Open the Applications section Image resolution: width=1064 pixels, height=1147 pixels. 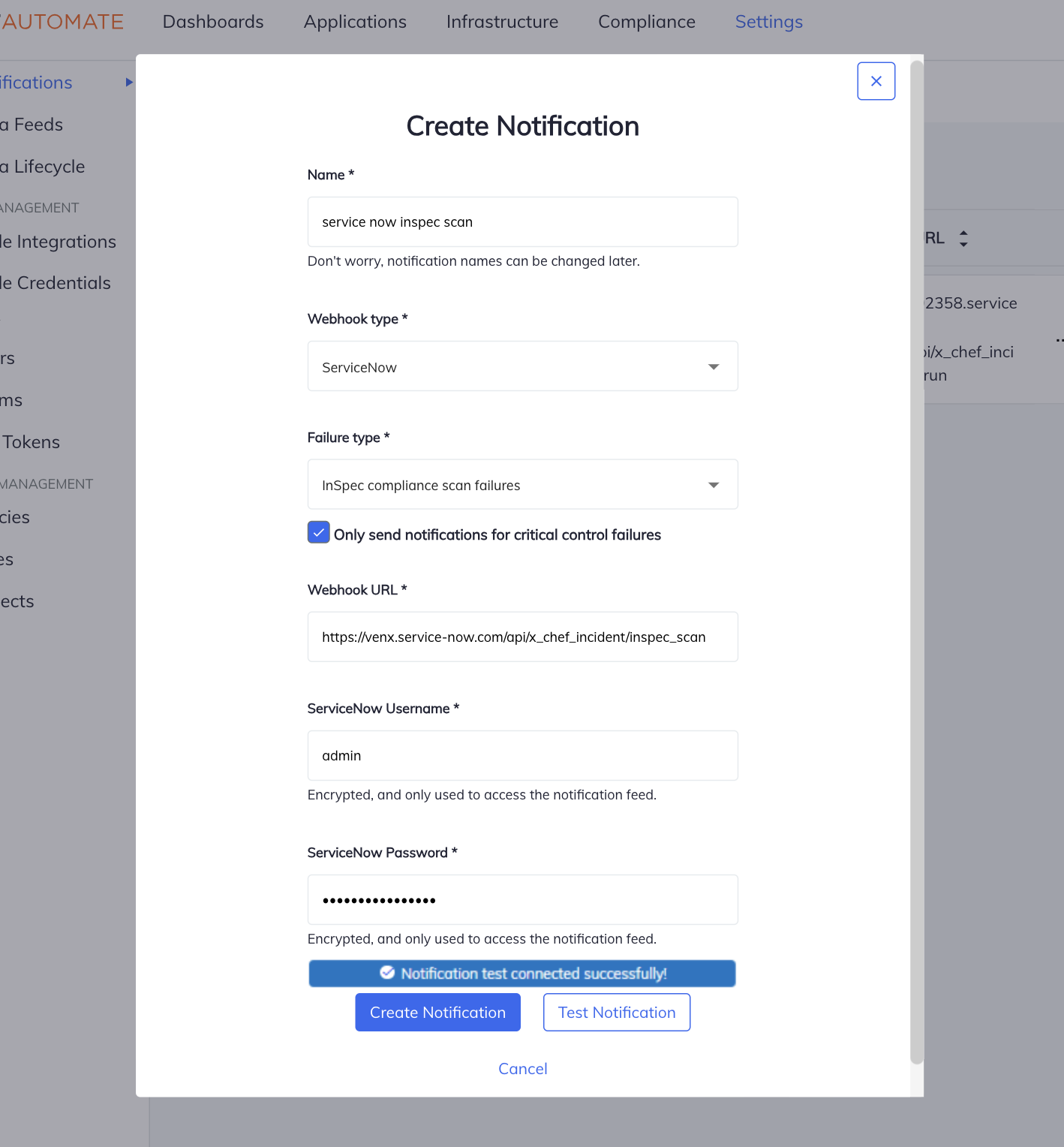pos(354,22)
